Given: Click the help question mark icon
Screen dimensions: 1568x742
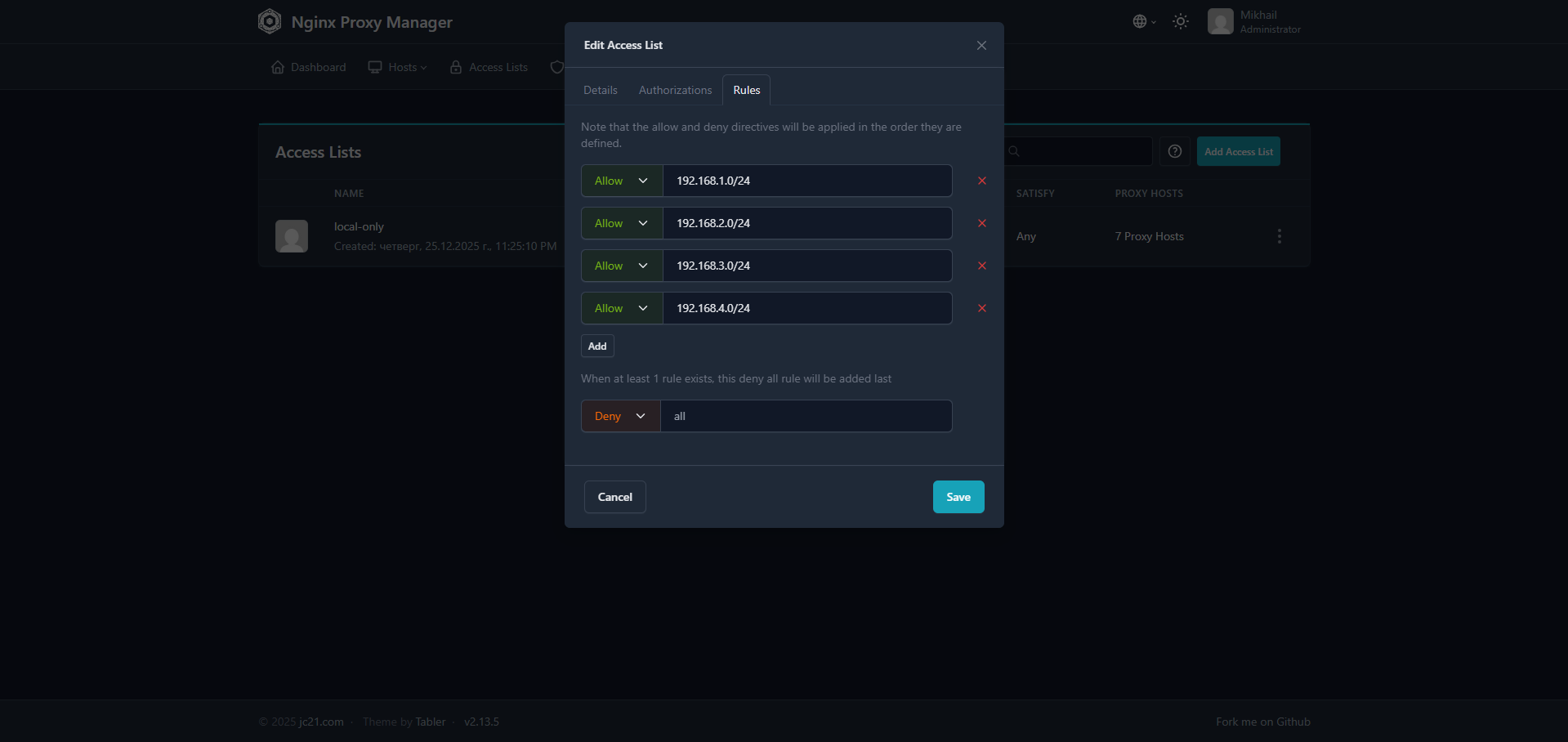Looking at the screenshot, I should (x=1175, y=151).
